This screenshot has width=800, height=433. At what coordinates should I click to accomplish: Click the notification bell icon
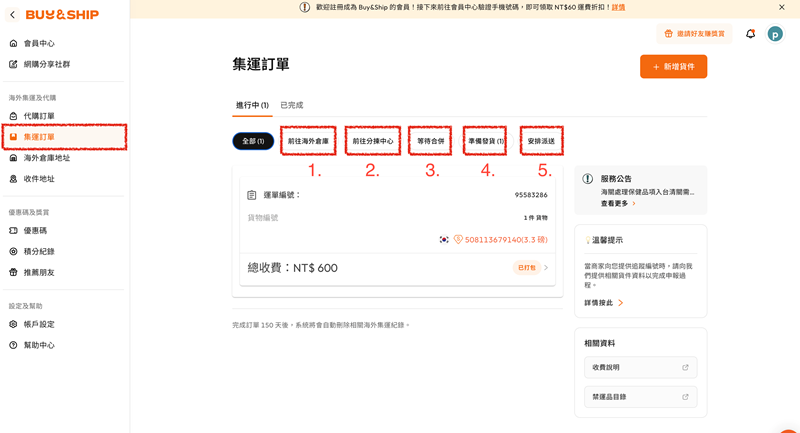(x=751, y=34)
